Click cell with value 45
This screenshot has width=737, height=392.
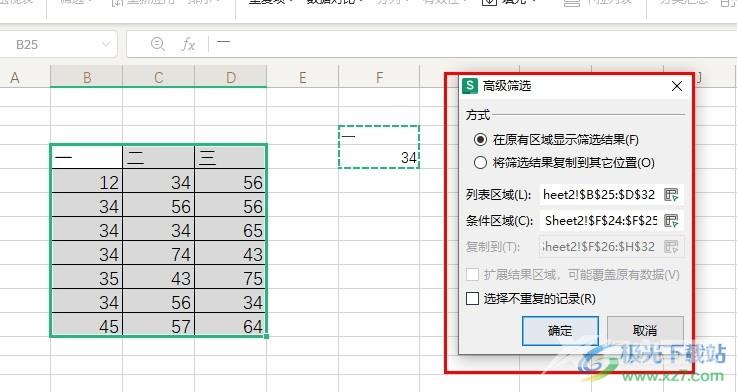coord(86,325)
